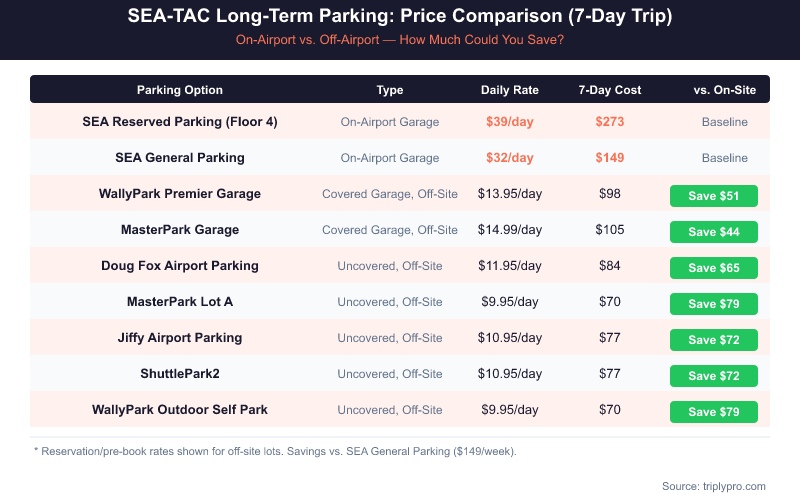The width and height of the screenshot is (800, 500).
Task: Click the MasterPark Garage Save $44 badge
Action: (713, 231)
